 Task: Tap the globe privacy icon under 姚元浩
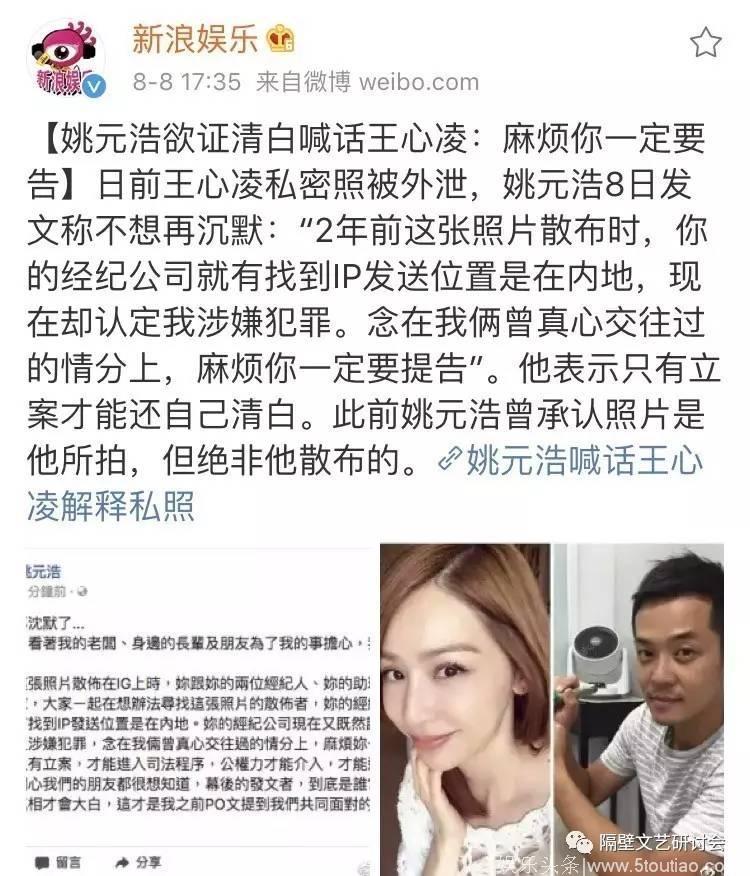click(x=83, y=591)
